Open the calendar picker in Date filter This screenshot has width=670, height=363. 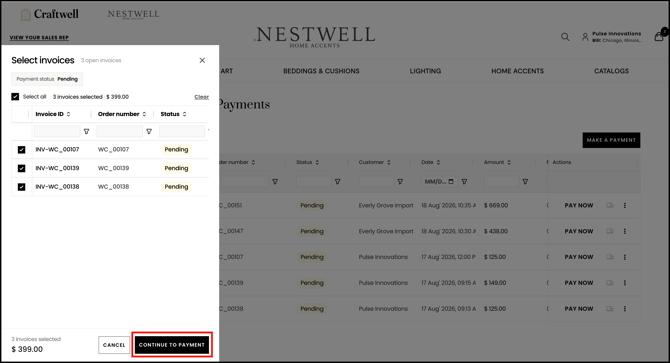click(x=451, y=182)
